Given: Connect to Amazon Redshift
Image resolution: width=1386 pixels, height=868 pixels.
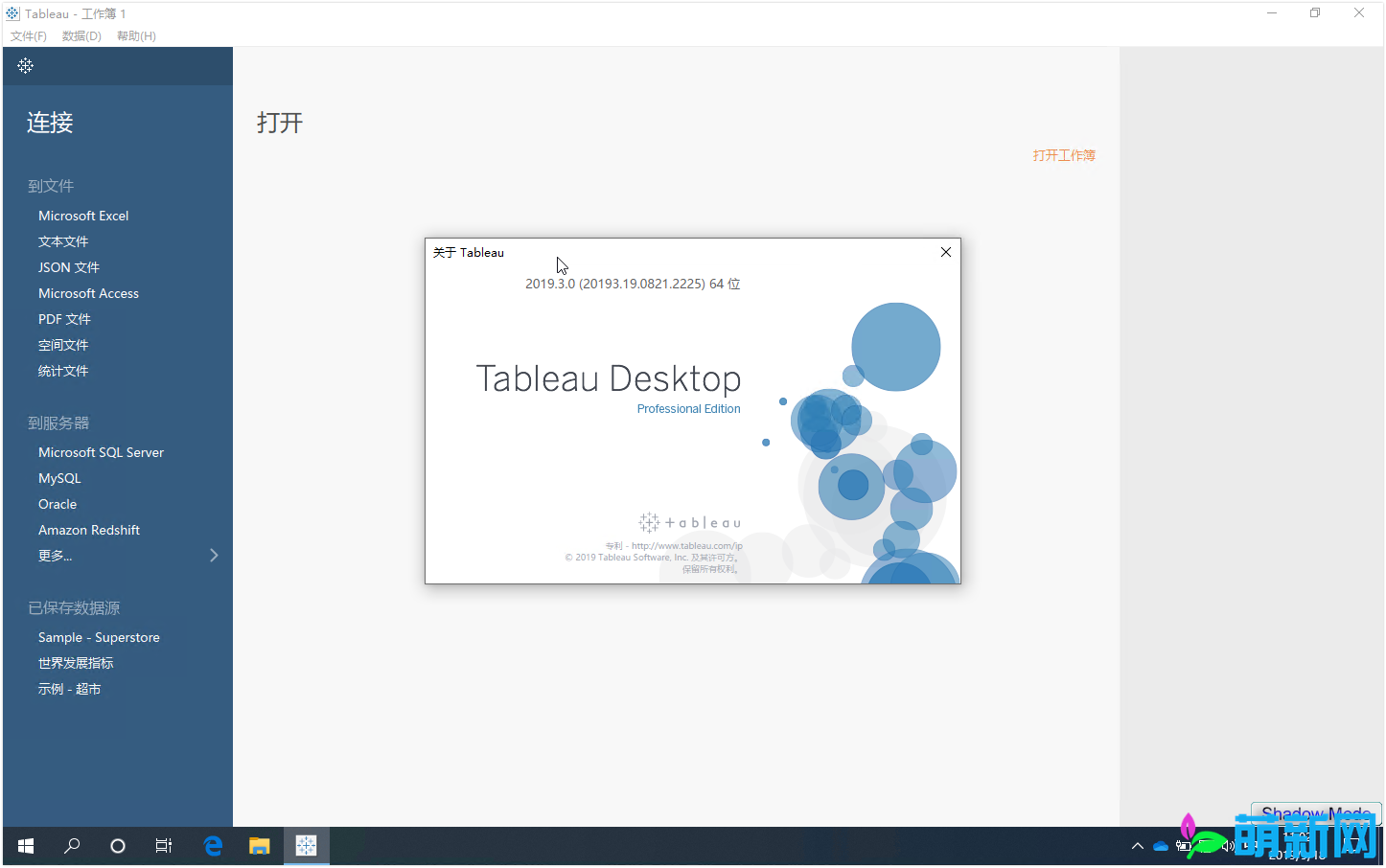Looking at the screenshot, I should pyautogui.click(x=89, y=530).
